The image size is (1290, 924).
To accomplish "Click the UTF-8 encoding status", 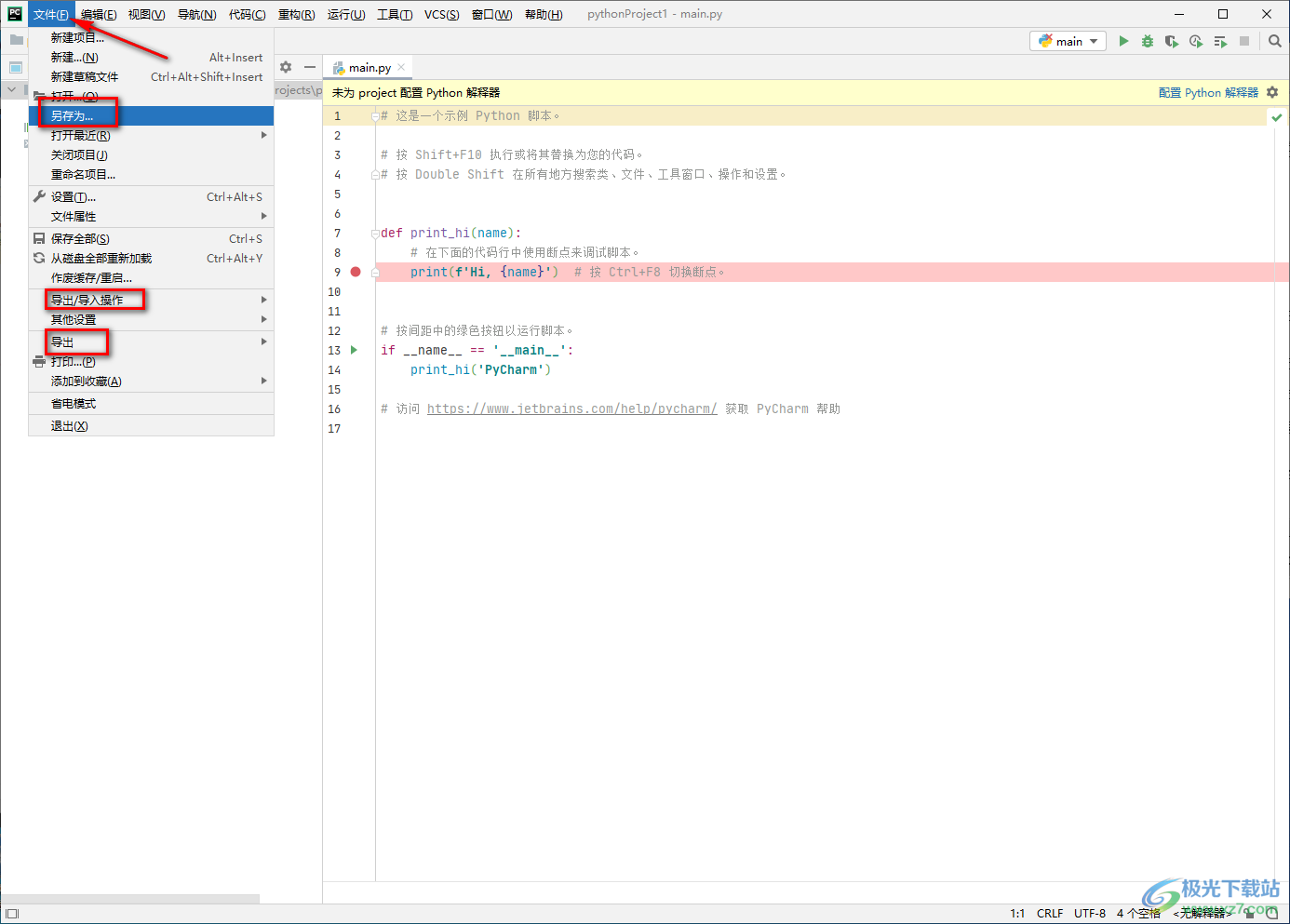I will pos(1090,913).
